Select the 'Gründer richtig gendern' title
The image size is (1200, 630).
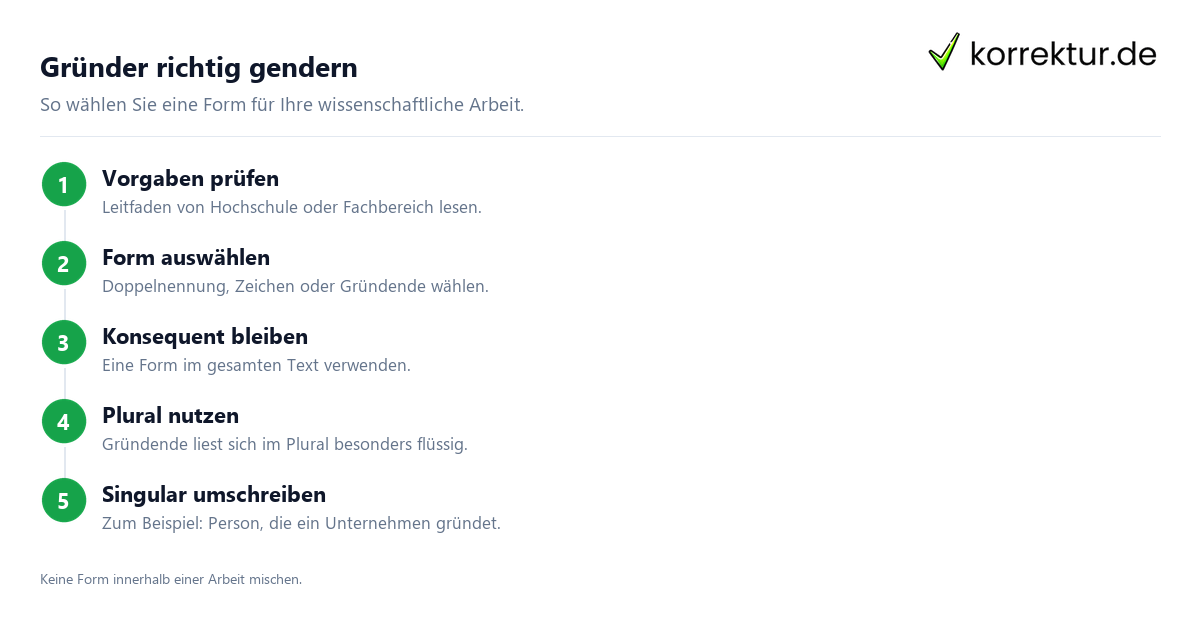tap(199, 68)
